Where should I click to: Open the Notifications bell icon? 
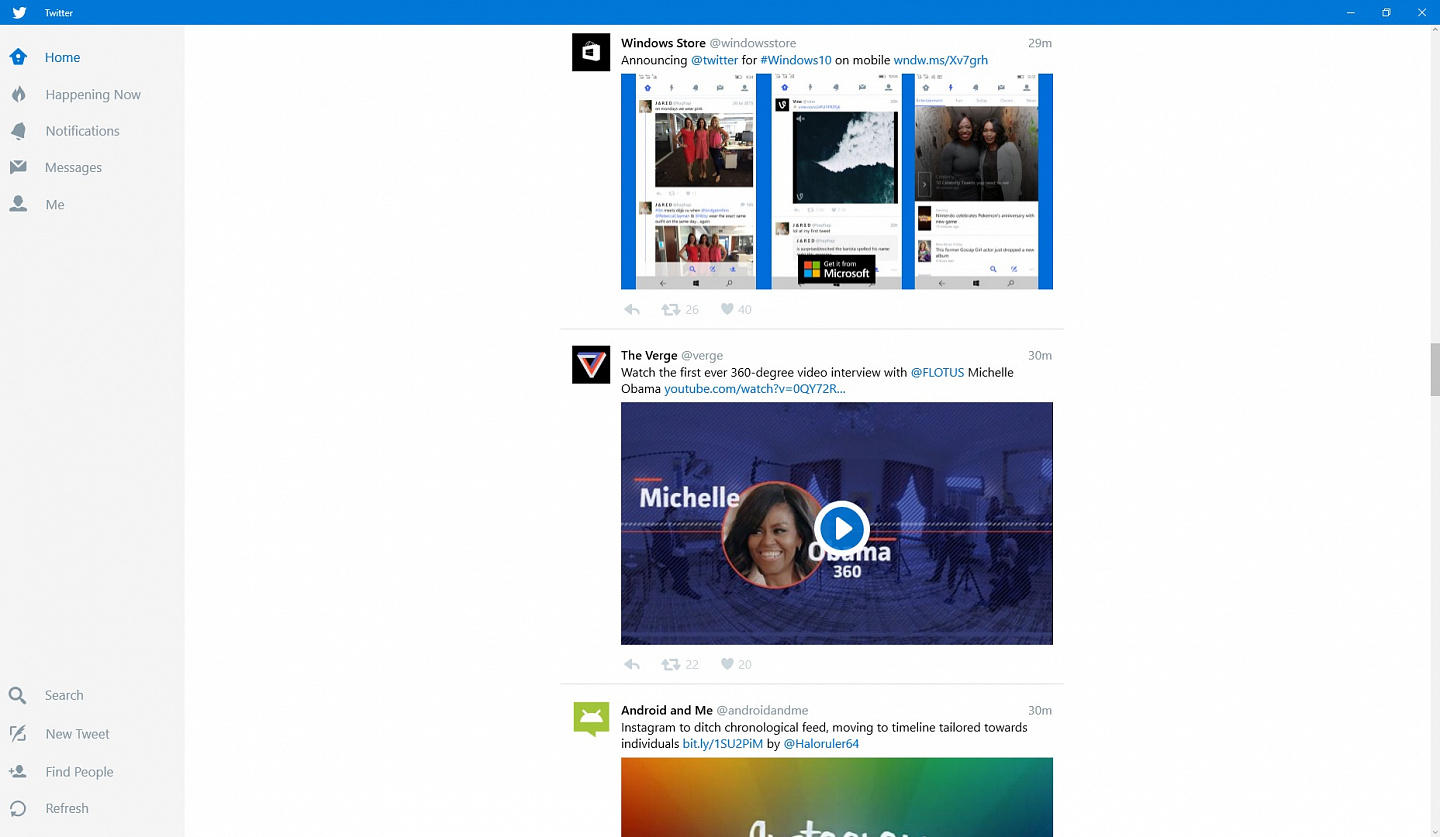click(18, 131)
